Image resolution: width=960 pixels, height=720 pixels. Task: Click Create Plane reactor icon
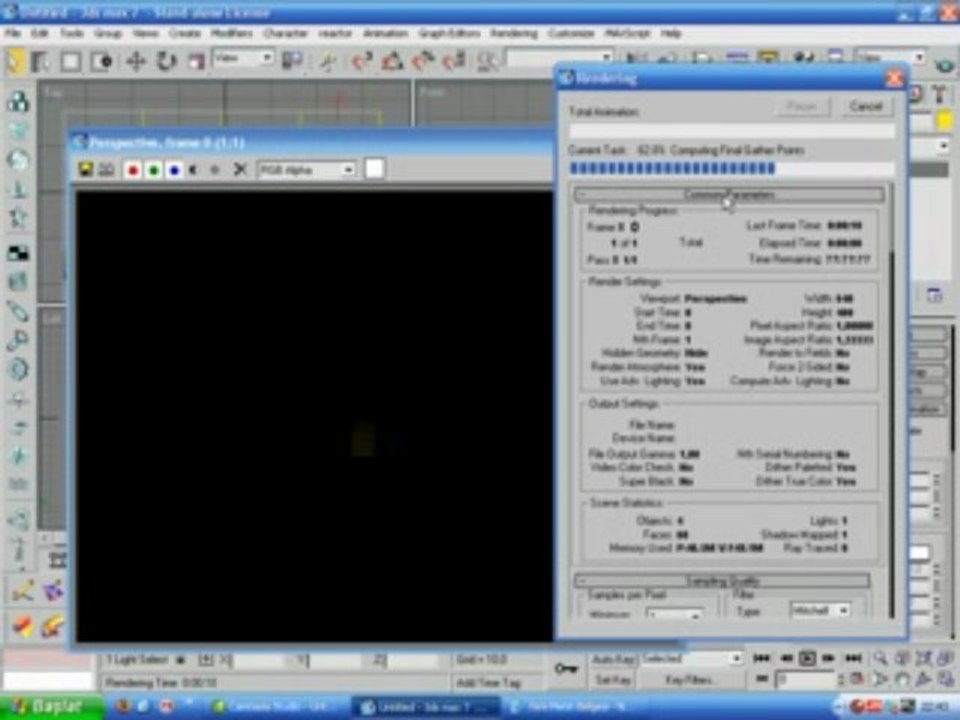18,252
